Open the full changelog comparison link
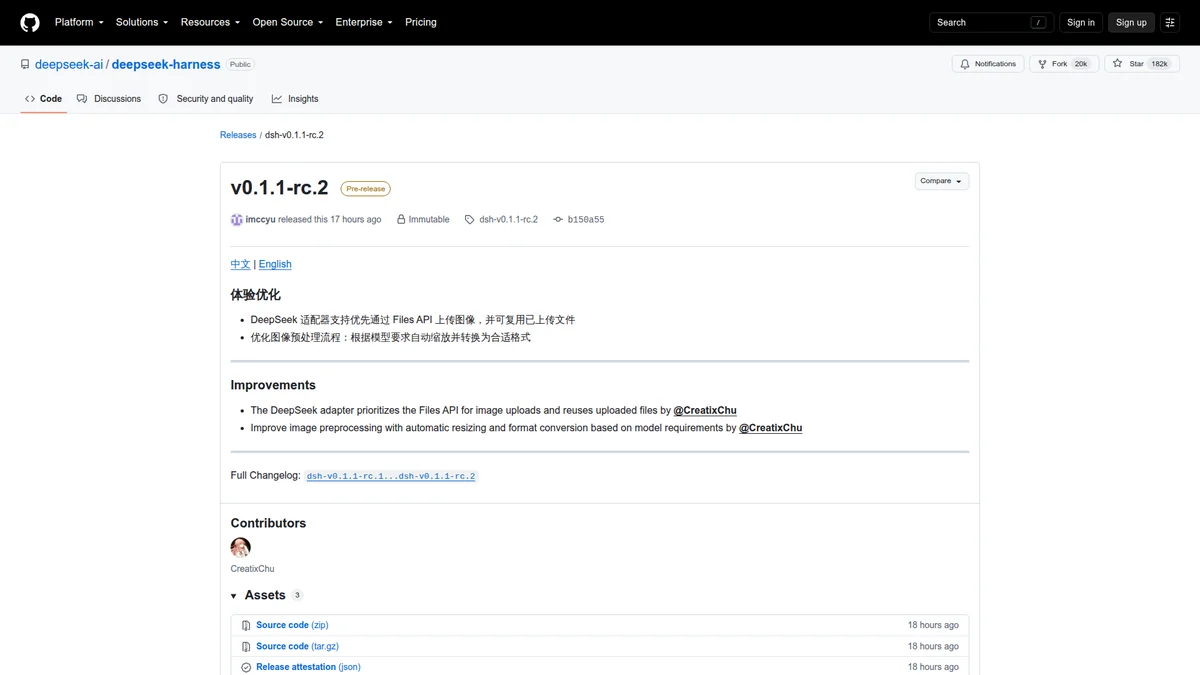 coord(391,476)
